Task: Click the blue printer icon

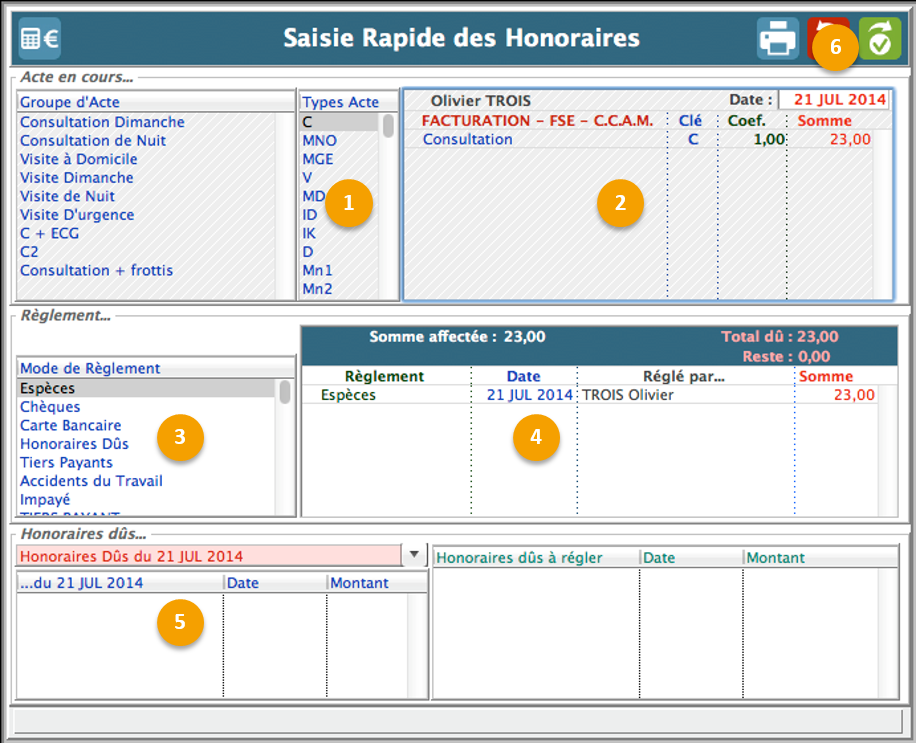Action: tap(777, 39)
